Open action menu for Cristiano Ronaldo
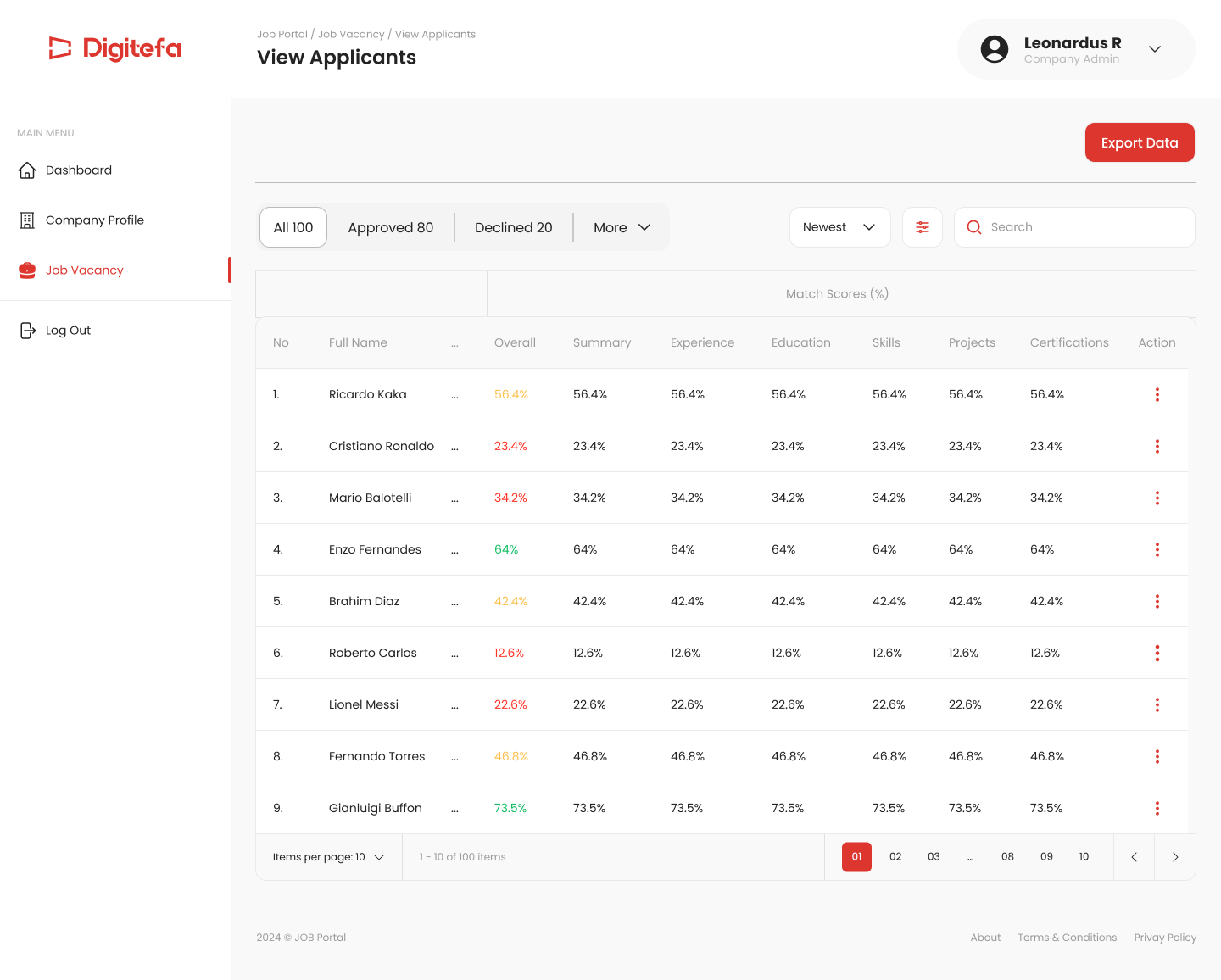This screenshot has height=980, width=1221. [x=1157, y=447]
